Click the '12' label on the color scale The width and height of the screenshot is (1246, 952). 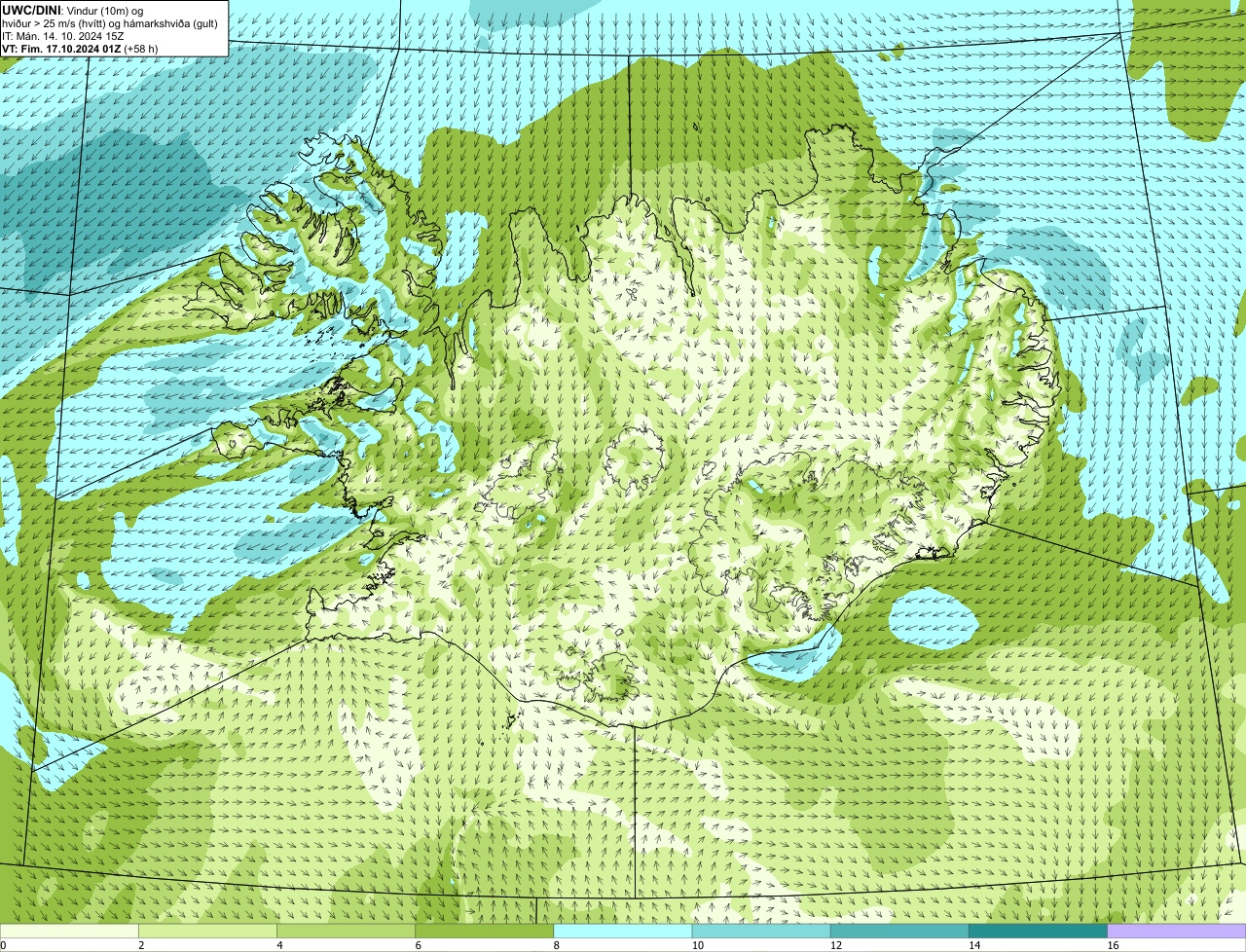point(836,945)
